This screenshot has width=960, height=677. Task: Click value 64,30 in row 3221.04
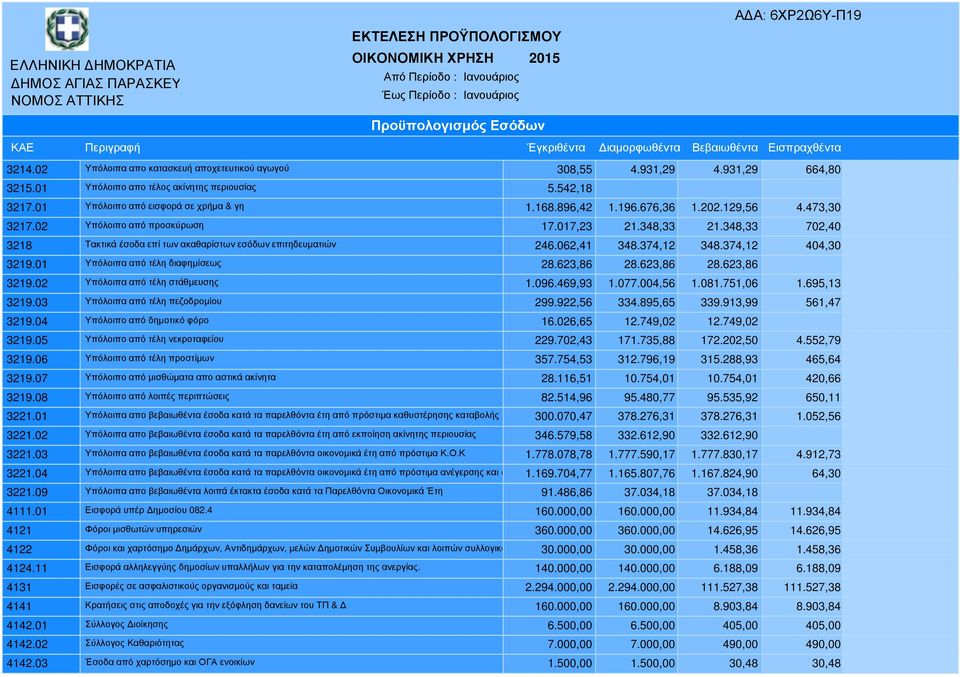(x=826, y=473)
